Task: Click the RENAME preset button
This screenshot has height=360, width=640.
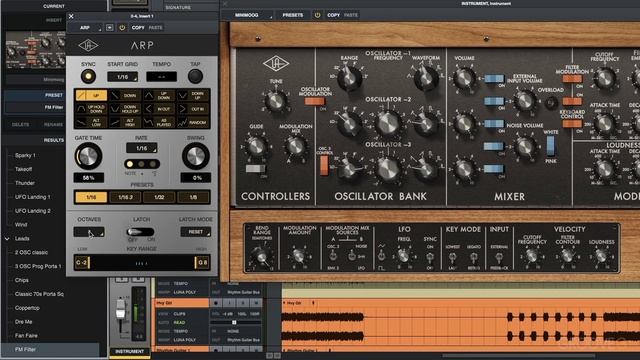Action: [x=53, y=124]
